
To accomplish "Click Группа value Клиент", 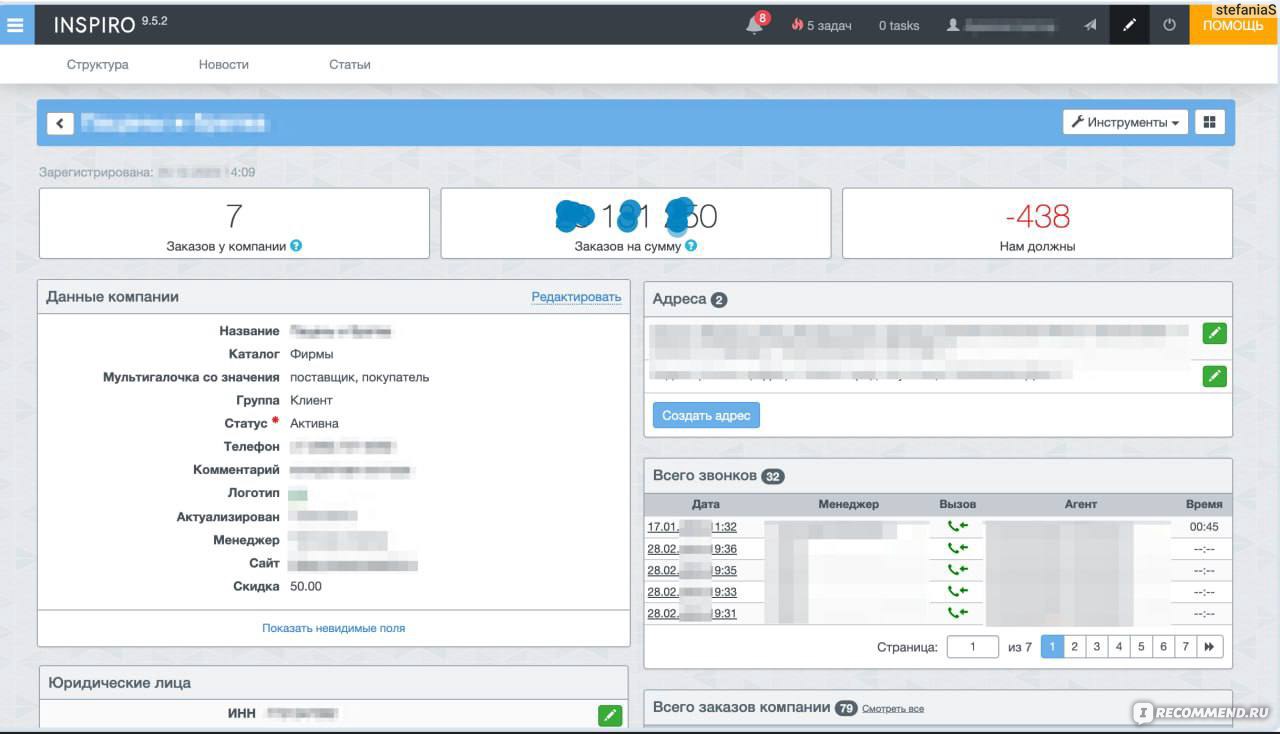I will click(311, 400).
